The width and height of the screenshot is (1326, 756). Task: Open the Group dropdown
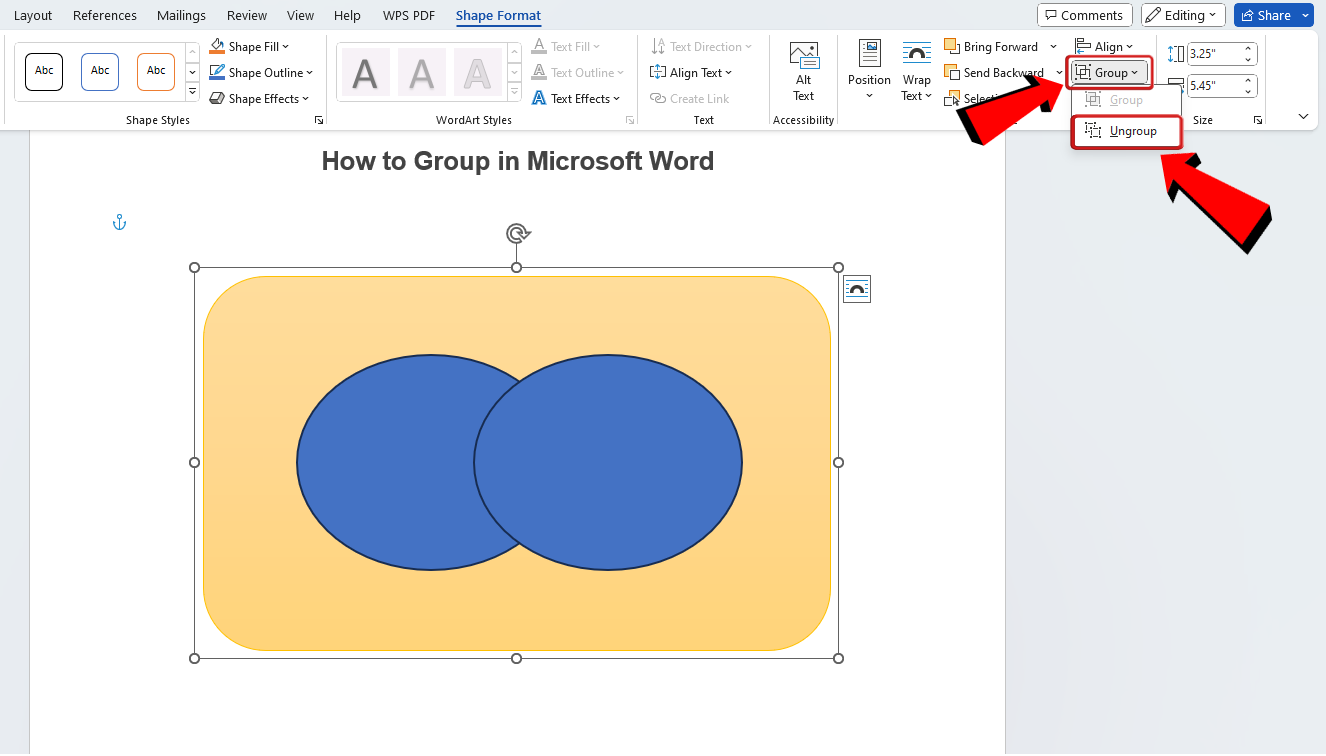pos(1109,72)
